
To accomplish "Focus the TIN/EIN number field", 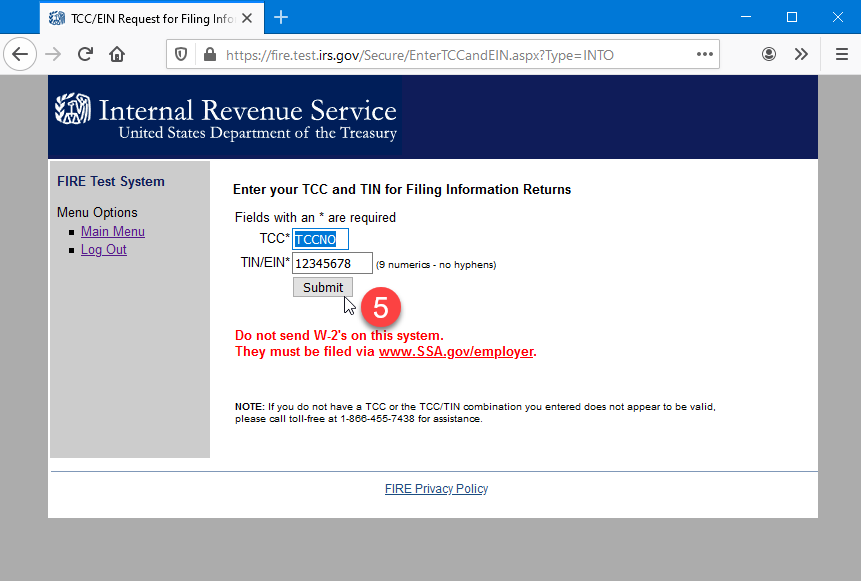I will (332, 264).
